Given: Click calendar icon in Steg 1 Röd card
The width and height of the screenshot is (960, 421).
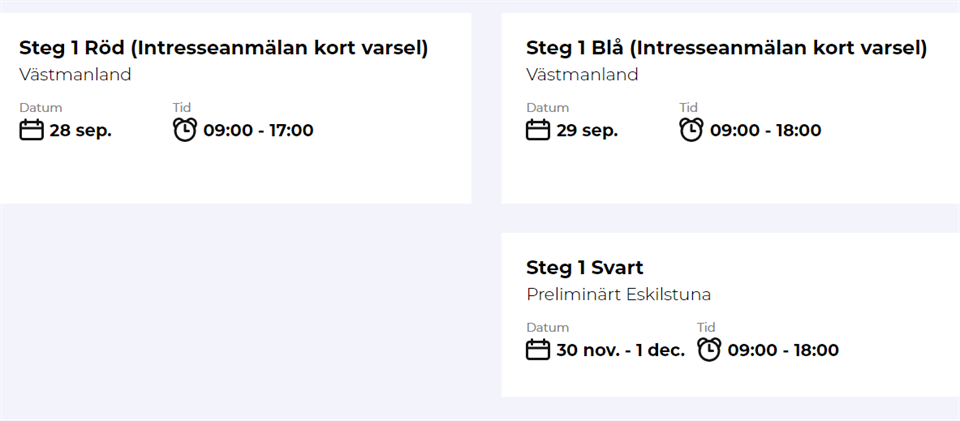Looking at the screenshot, I should click(31, 130).
